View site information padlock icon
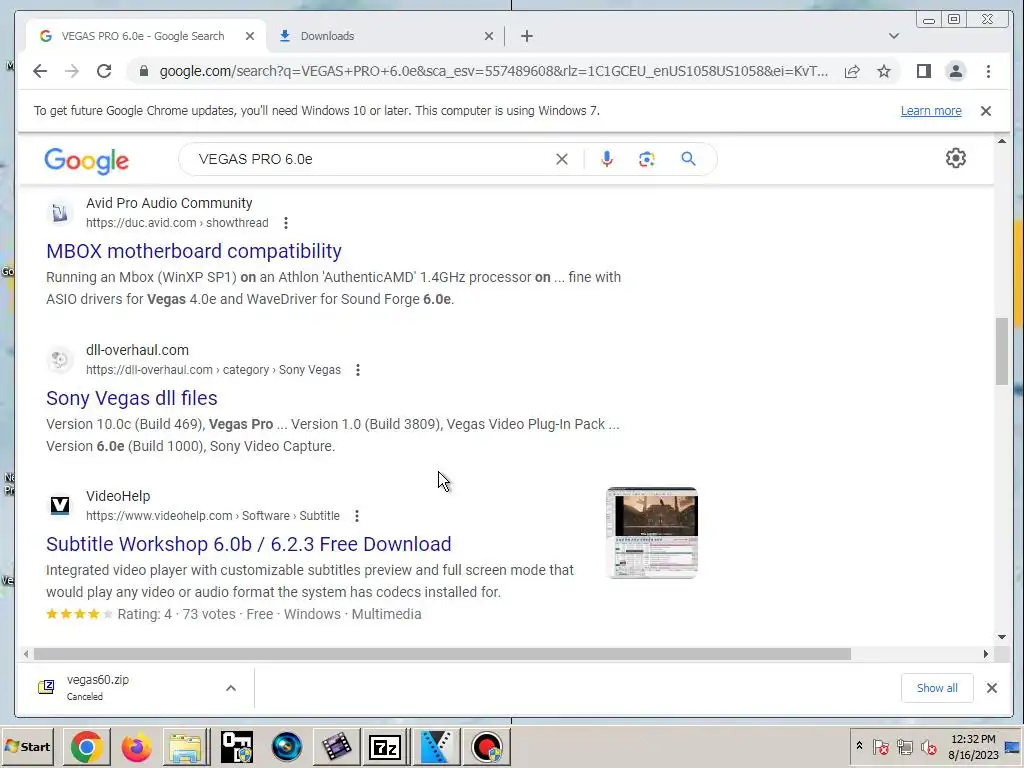The height and width of the screenshot is (768, 1024). click(144, 71)
